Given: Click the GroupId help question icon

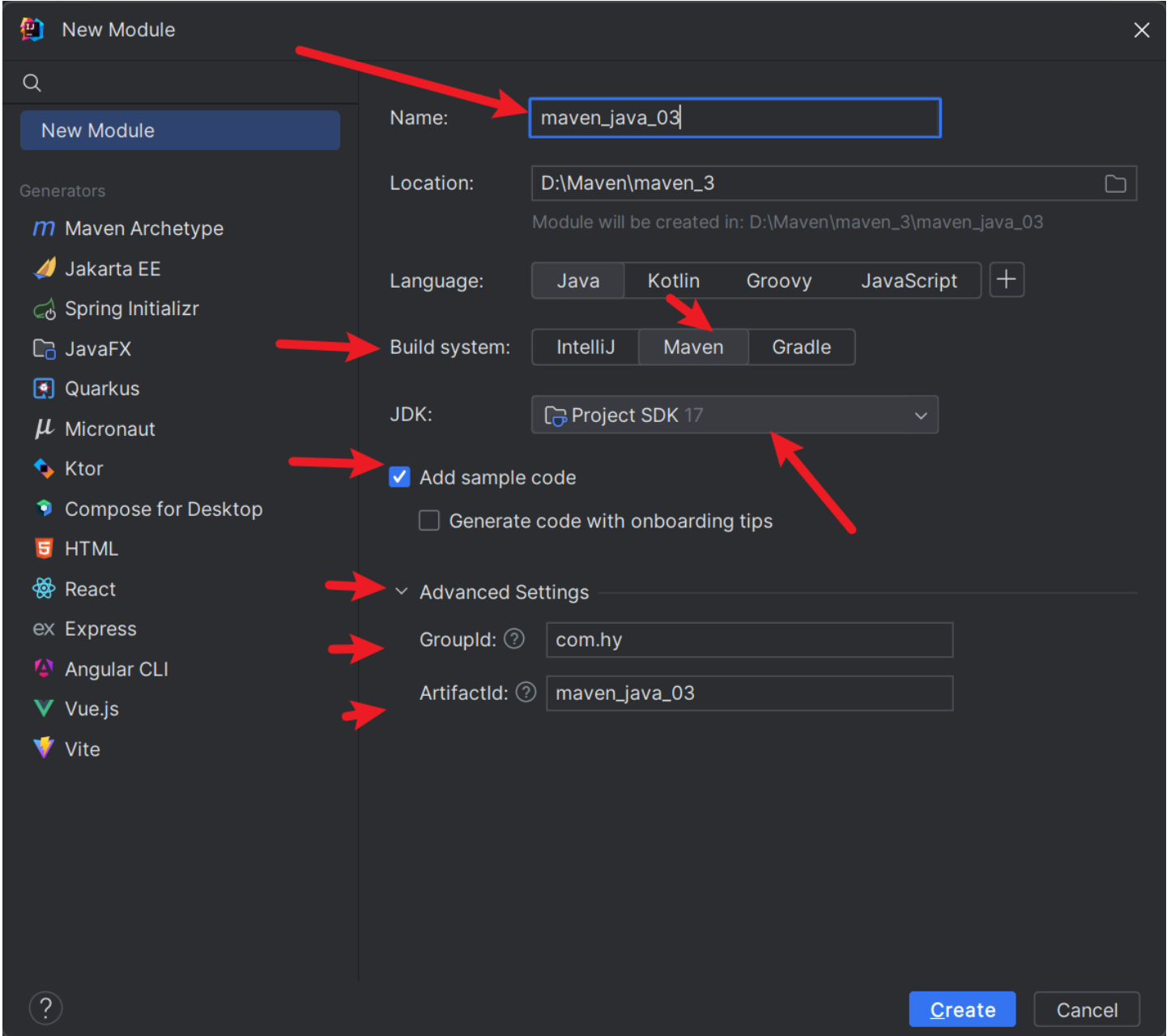Looking at the screenshot, I should click(x=514, y=639).
